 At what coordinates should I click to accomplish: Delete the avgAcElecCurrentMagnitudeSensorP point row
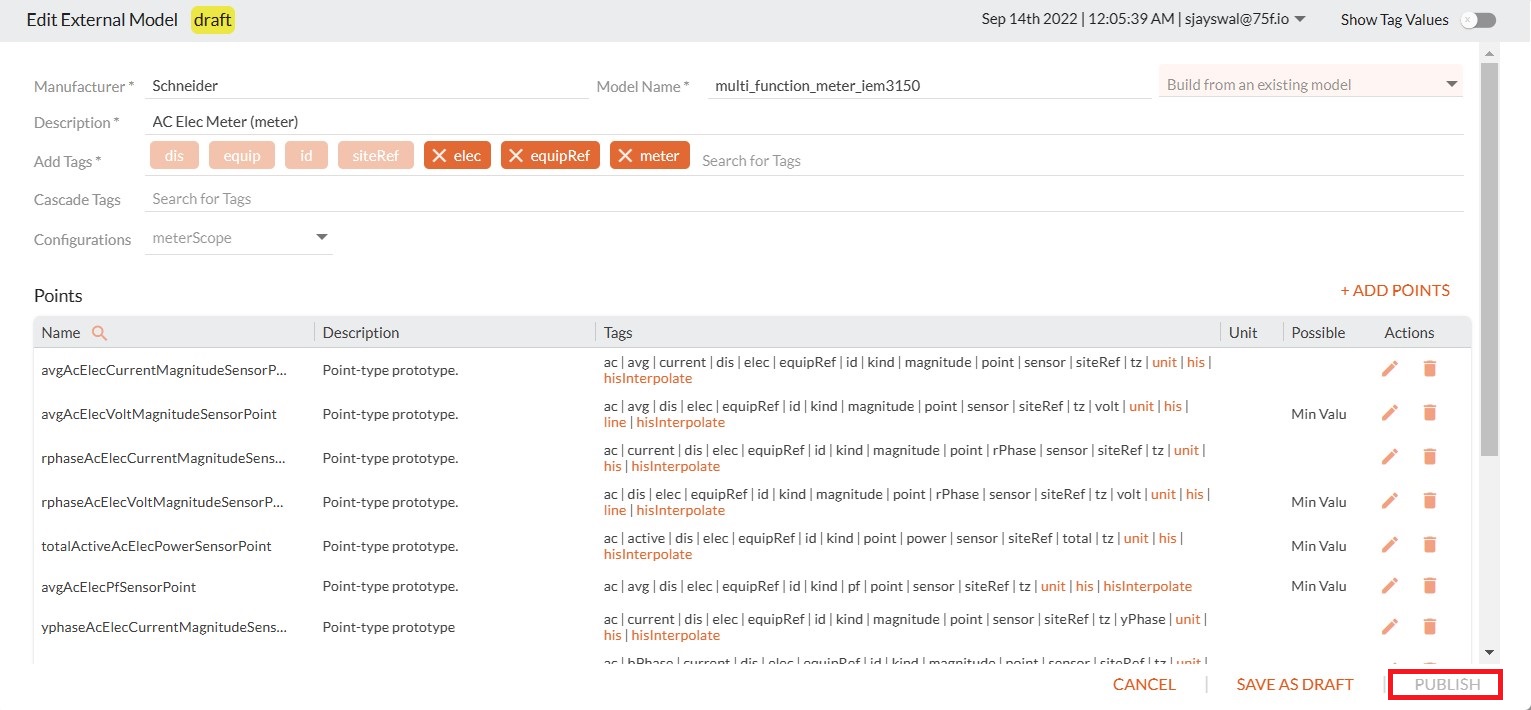[1429, 369]
